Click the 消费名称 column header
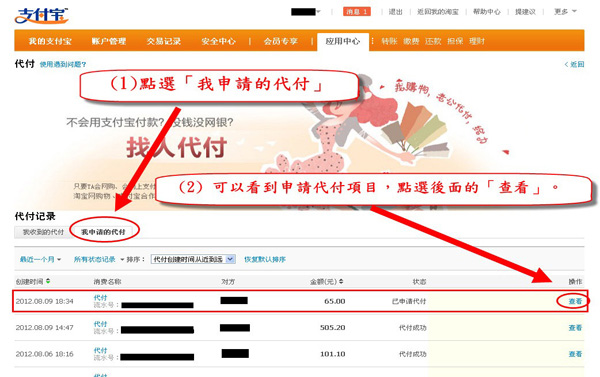The height and width of the screenshot is (377, 600). 107,282
